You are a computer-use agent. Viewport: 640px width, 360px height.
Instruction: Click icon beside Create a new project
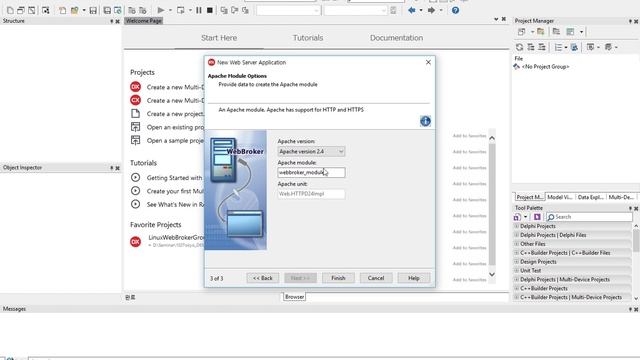click(136, 113)
